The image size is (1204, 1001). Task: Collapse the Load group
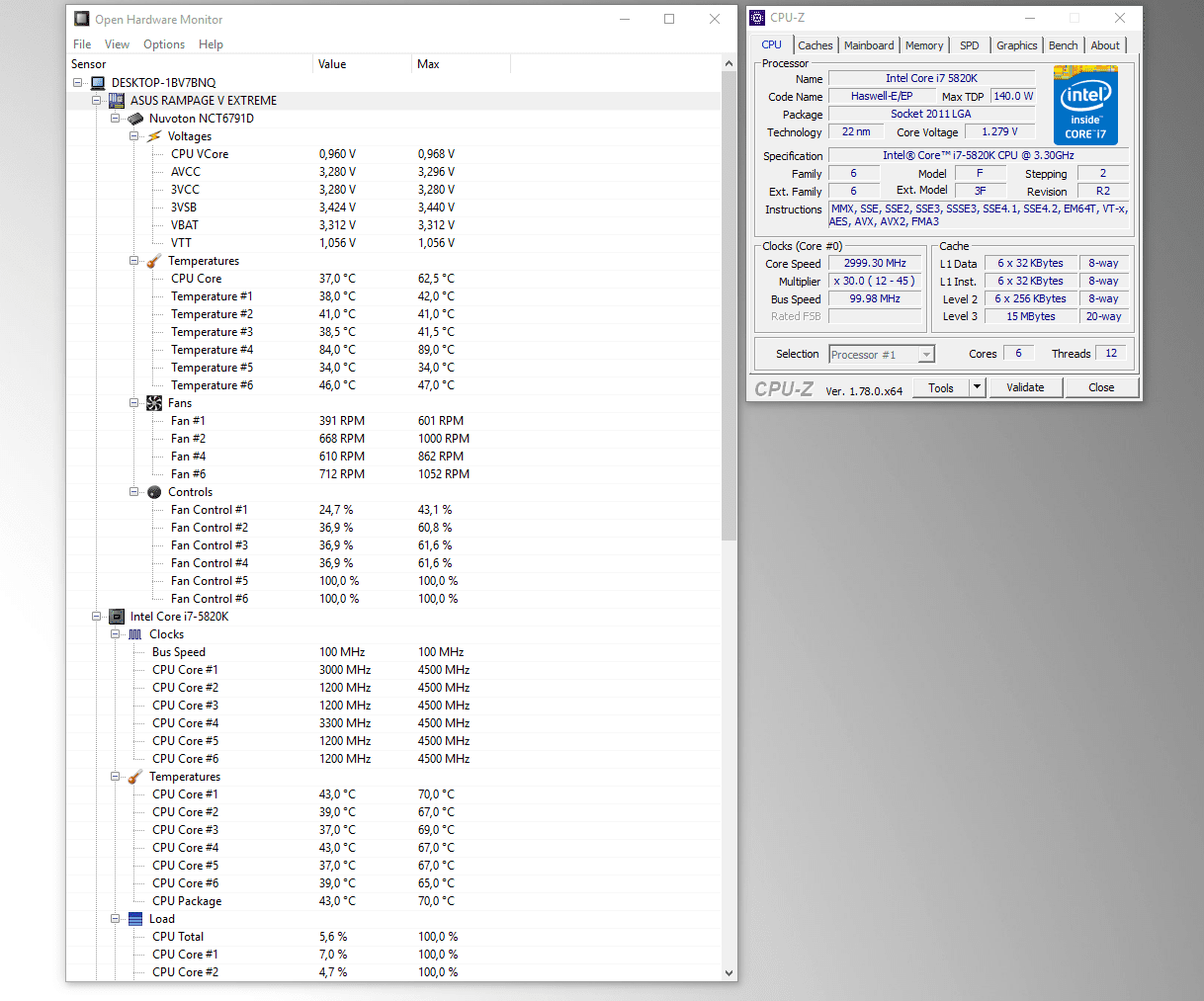[x=116, y=919]
